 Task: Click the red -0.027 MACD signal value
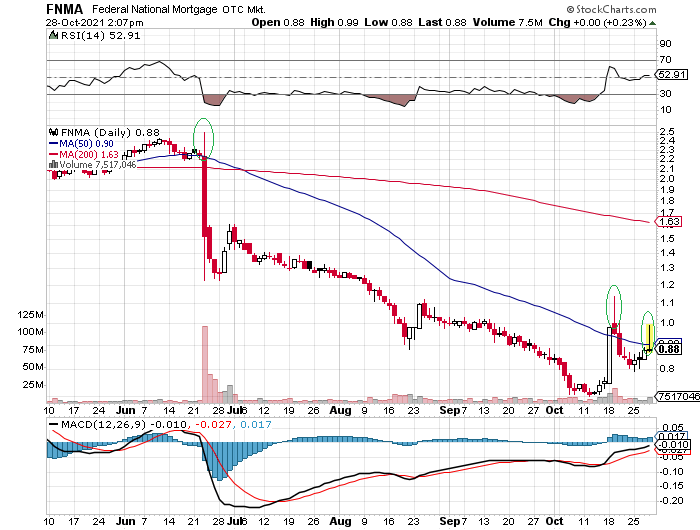pos(212,424)
